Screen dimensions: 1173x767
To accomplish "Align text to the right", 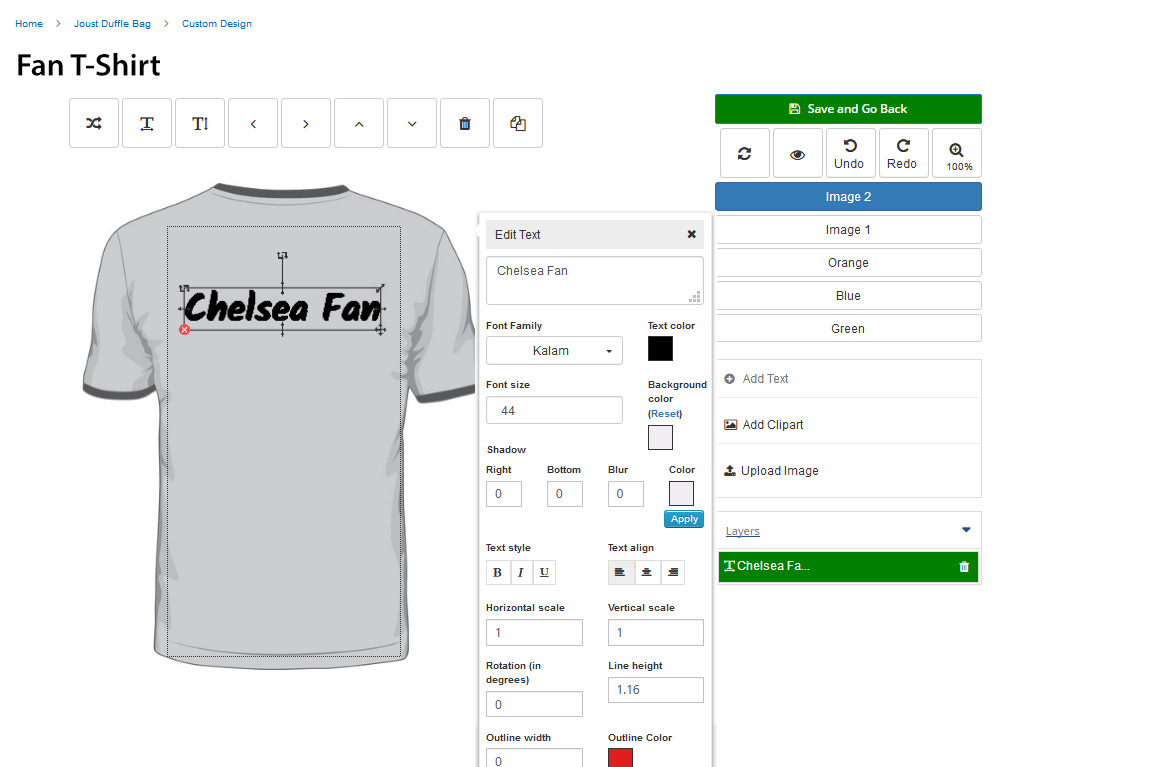I will coord(673,572).
